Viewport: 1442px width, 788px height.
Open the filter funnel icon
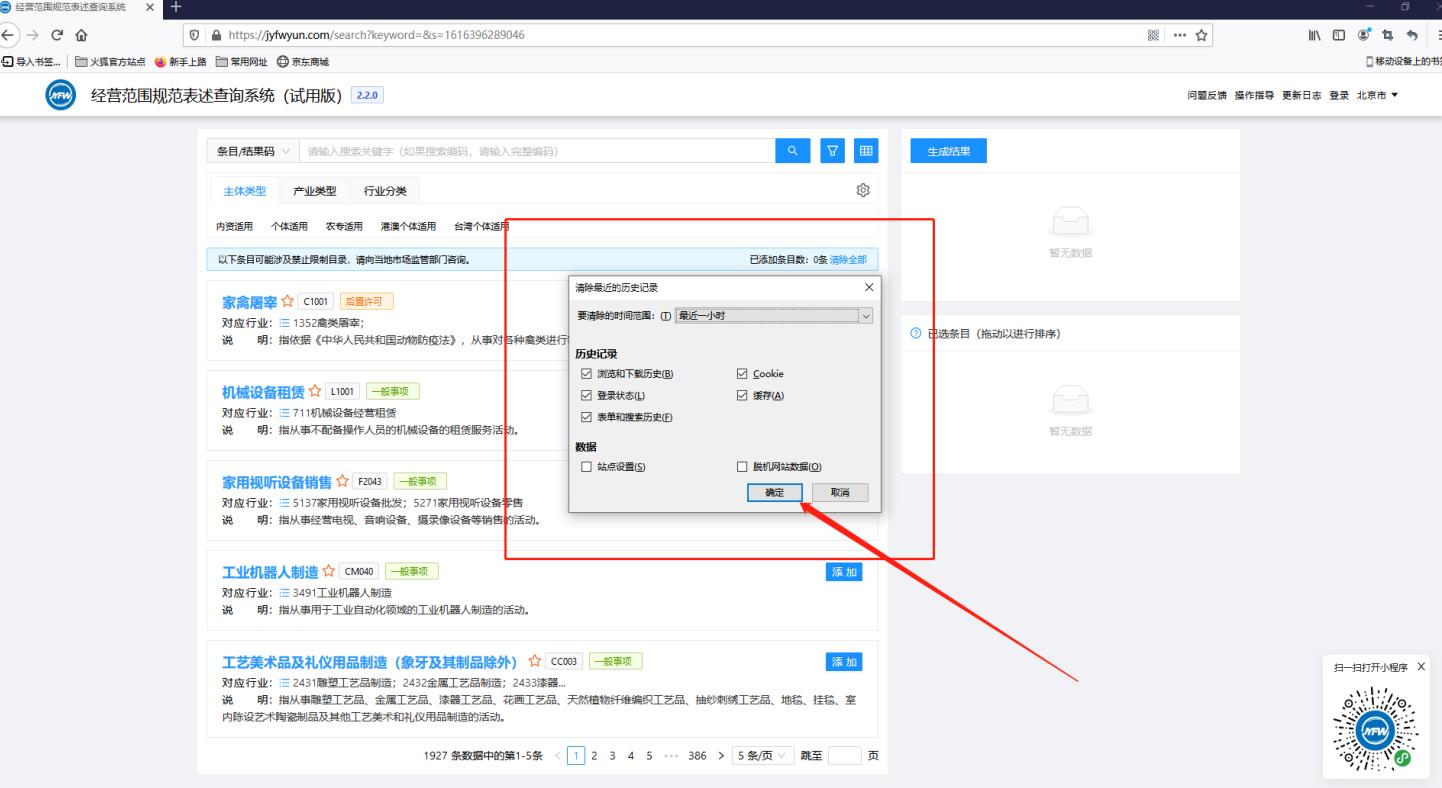[x=832, y=151]
